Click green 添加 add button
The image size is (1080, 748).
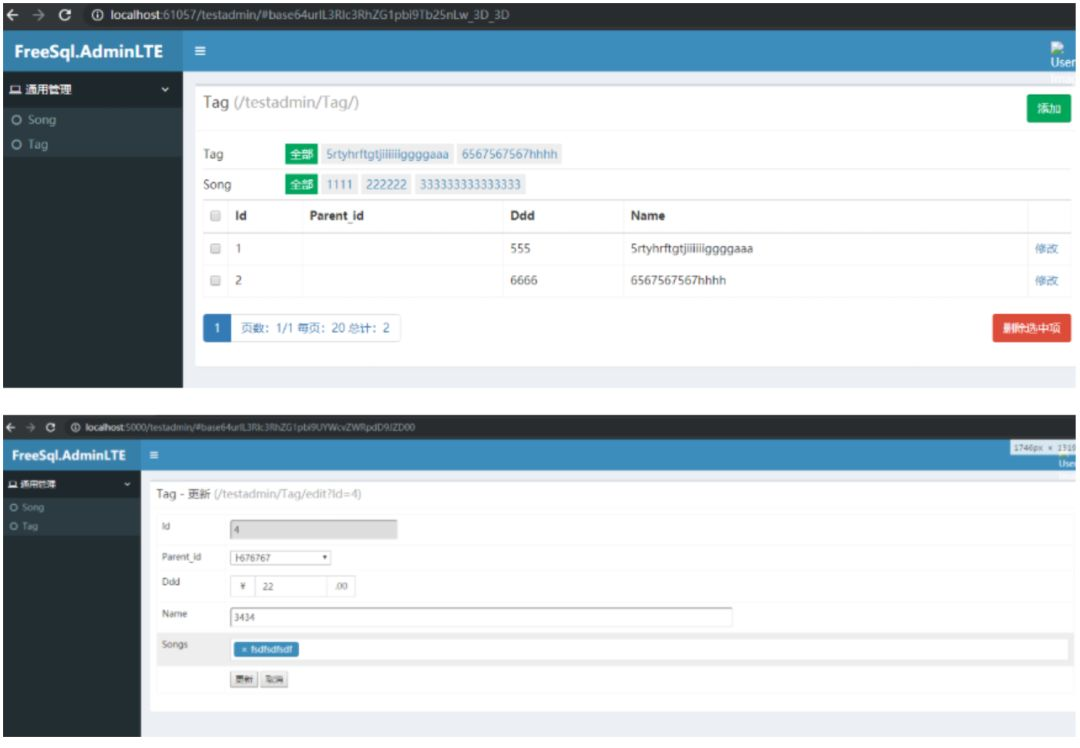[x=1048, y=108]
